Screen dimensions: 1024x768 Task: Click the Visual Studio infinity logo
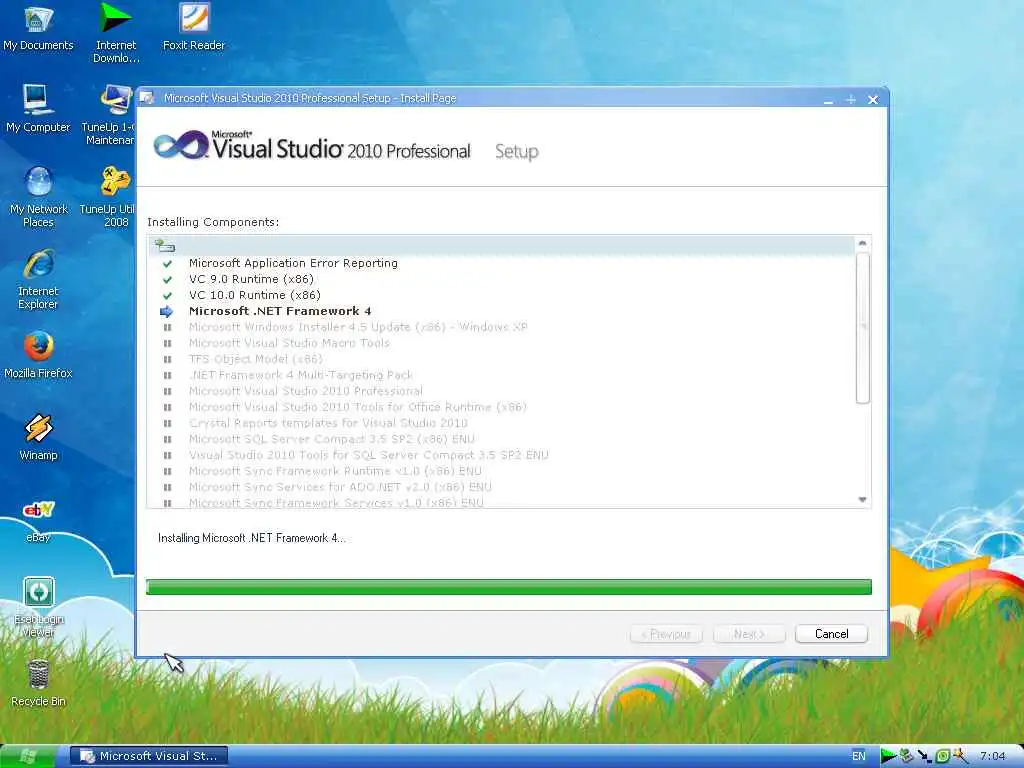coord(181,145)
